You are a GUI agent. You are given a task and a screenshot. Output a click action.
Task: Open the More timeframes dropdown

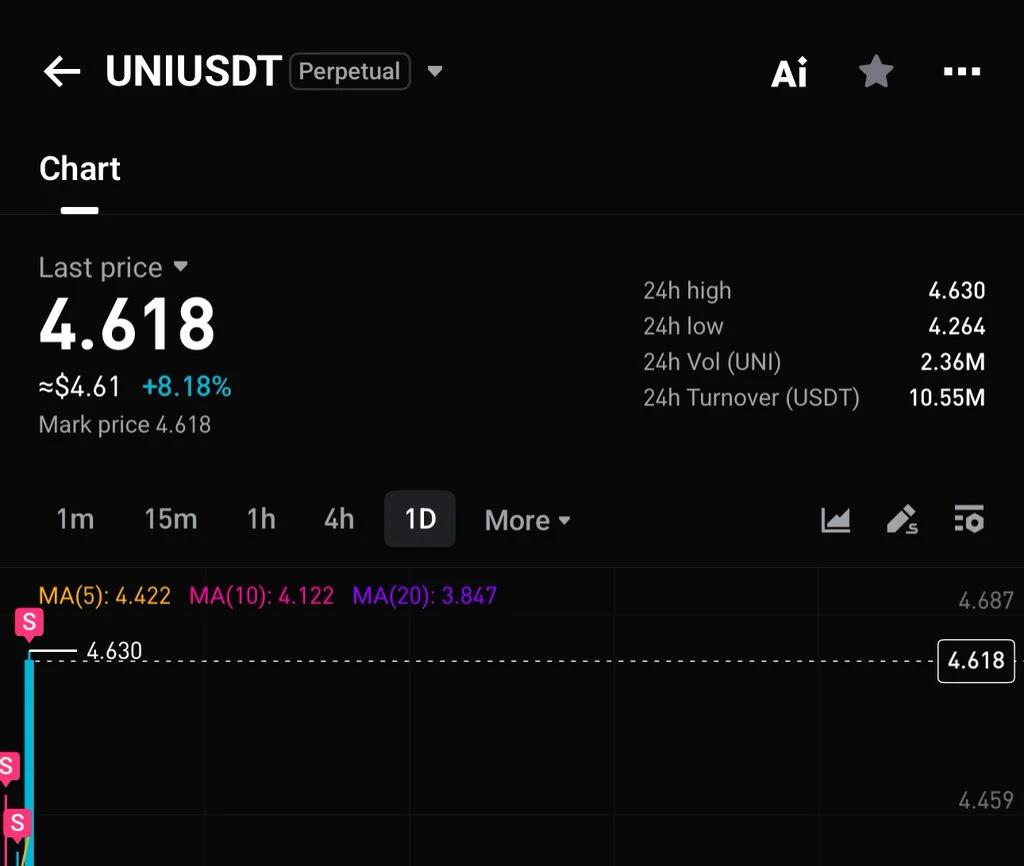(528, 520)
